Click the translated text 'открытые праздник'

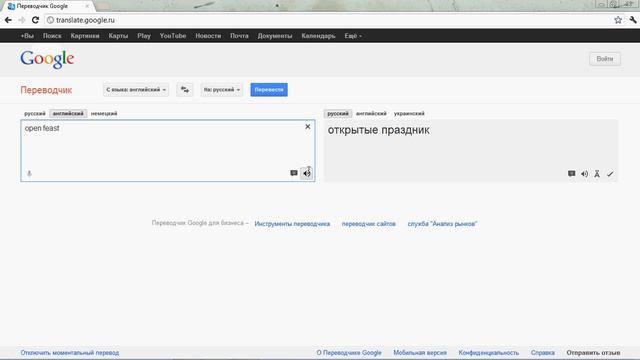pyautogui.click(x=378, y=130)
